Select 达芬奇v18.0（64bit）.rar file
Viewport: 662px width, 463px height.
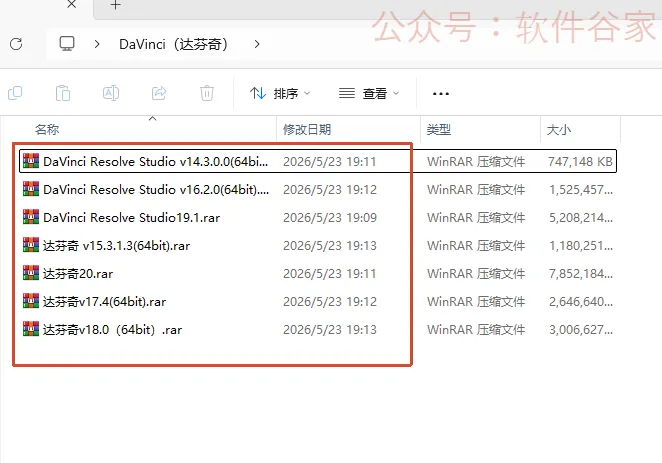(318, 330)
